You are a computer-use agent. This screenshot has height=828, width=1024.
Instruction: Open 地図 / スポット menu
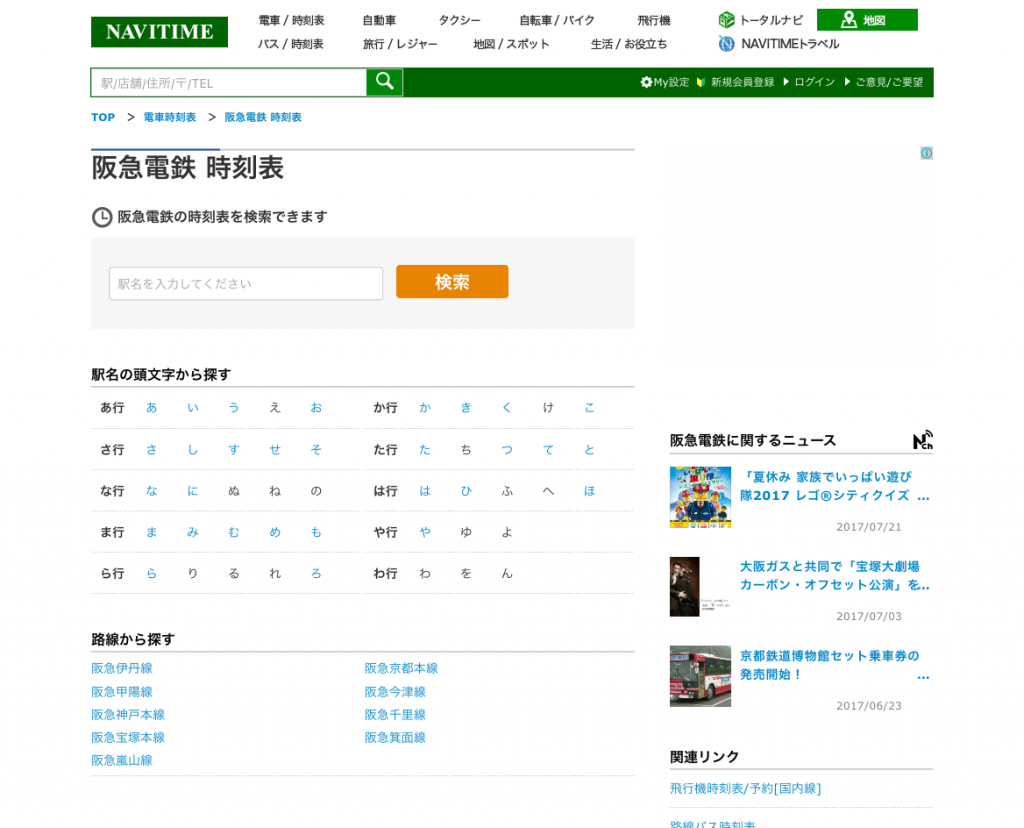(511, 44)
